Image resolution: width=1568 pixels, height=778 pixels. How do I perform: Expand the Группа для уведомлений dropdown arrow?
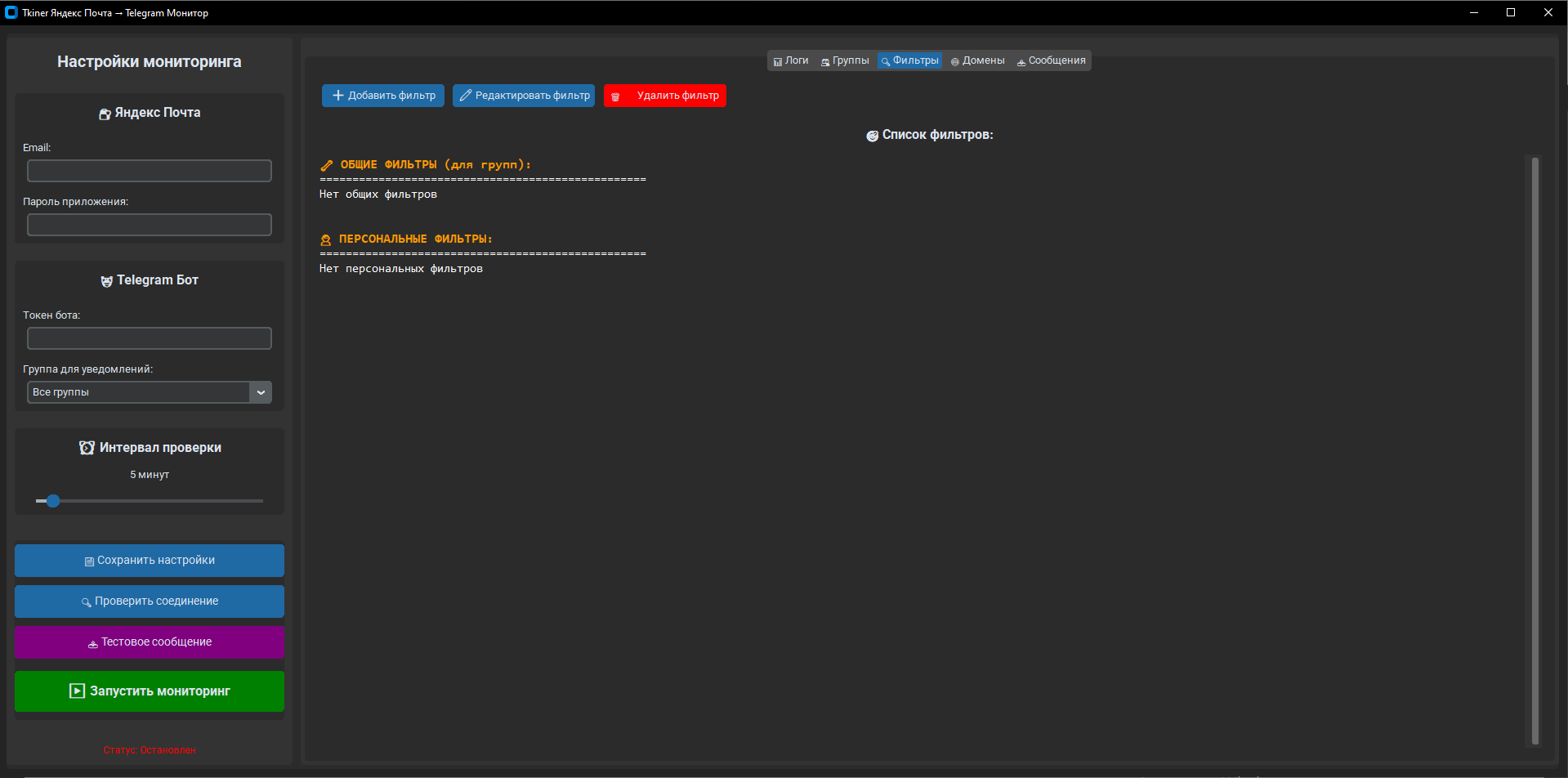tap(261, 392)
